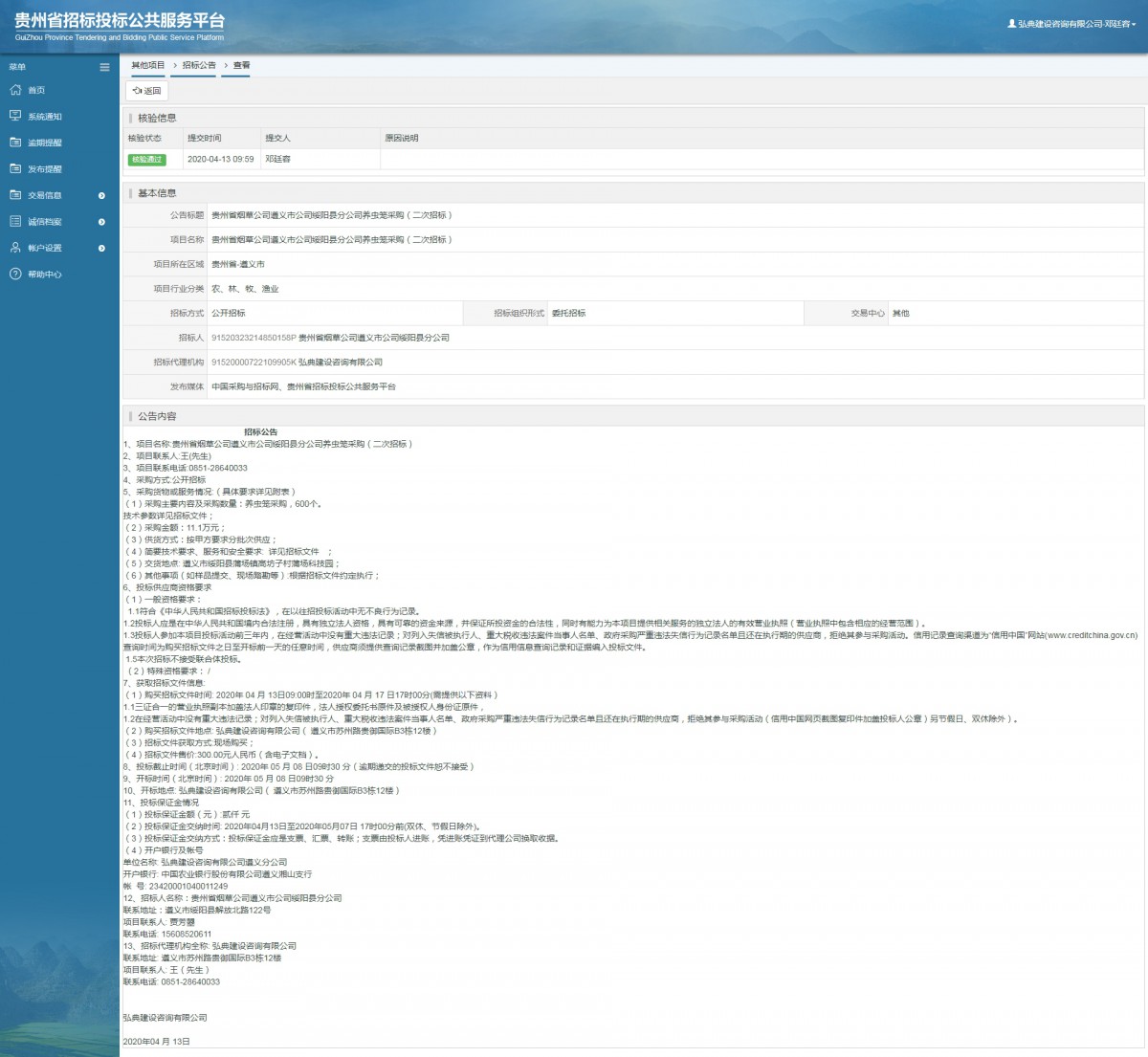Expand the 交易信息 submenu arrow
Viewport: 1148px width, 1057px height.
tap(101, 195)
